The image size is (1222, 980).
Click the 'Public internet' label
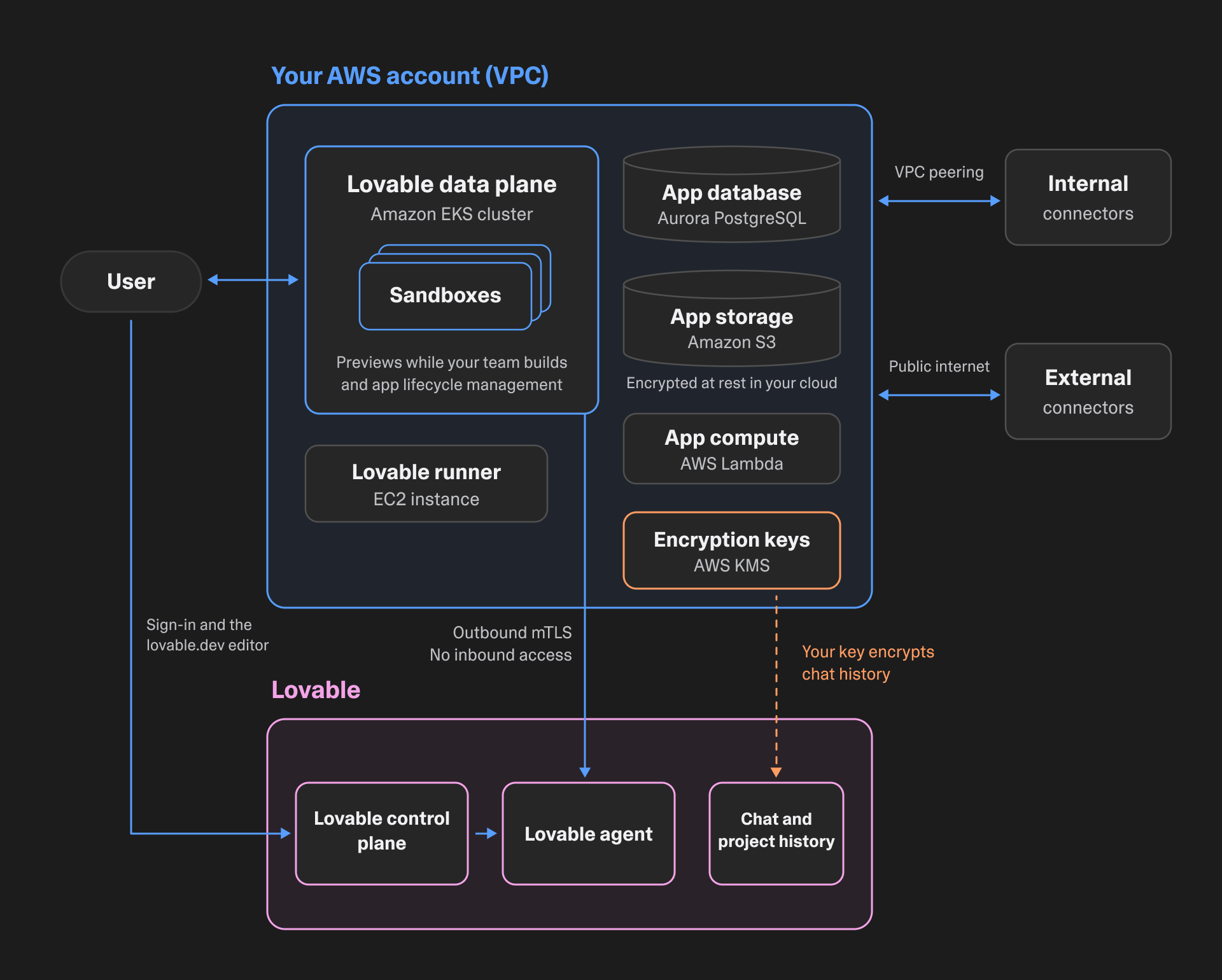point(939,366)
